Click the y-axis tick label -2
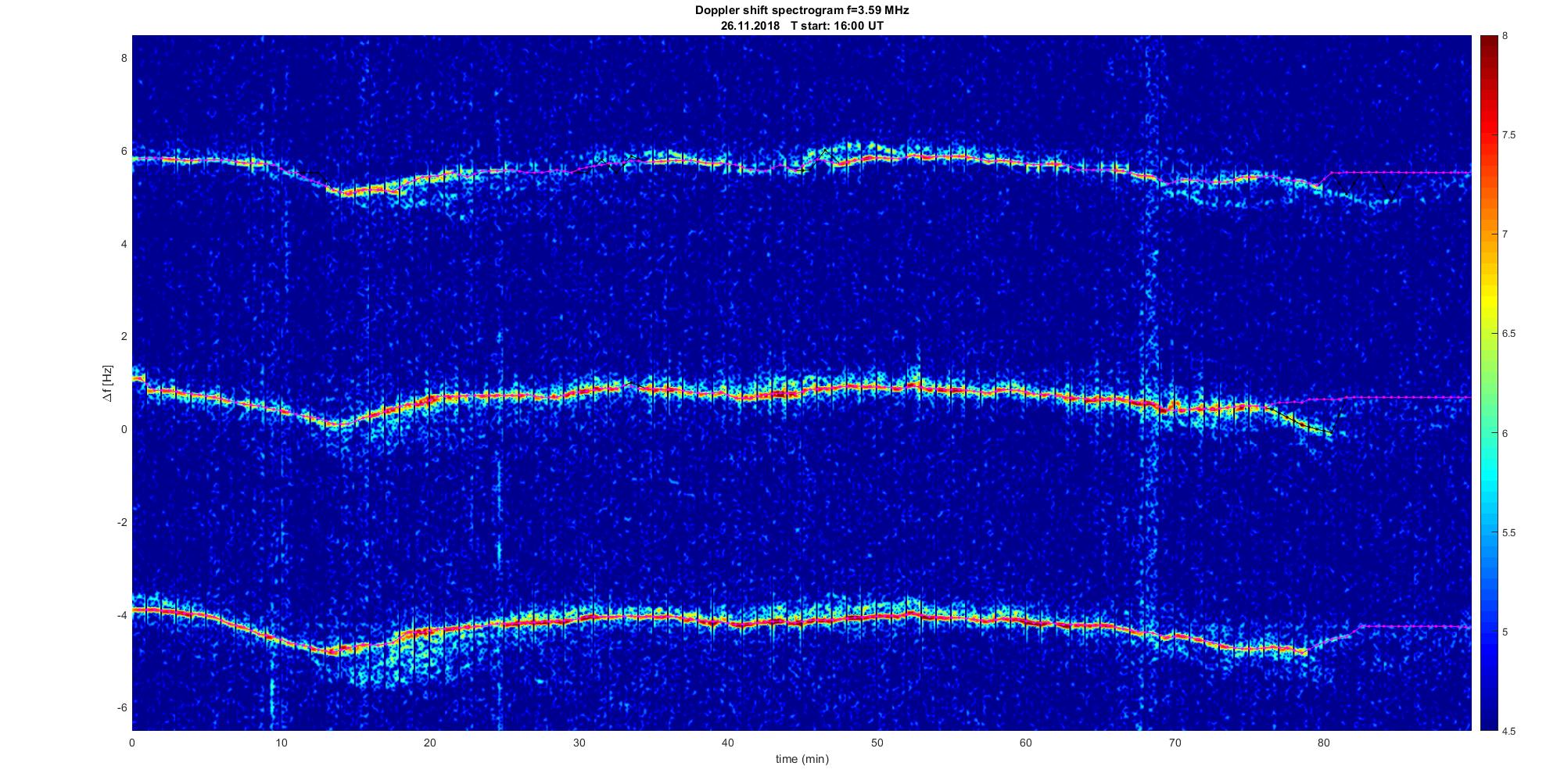Viewport: 1564px width, 784px height. (122, 522)
